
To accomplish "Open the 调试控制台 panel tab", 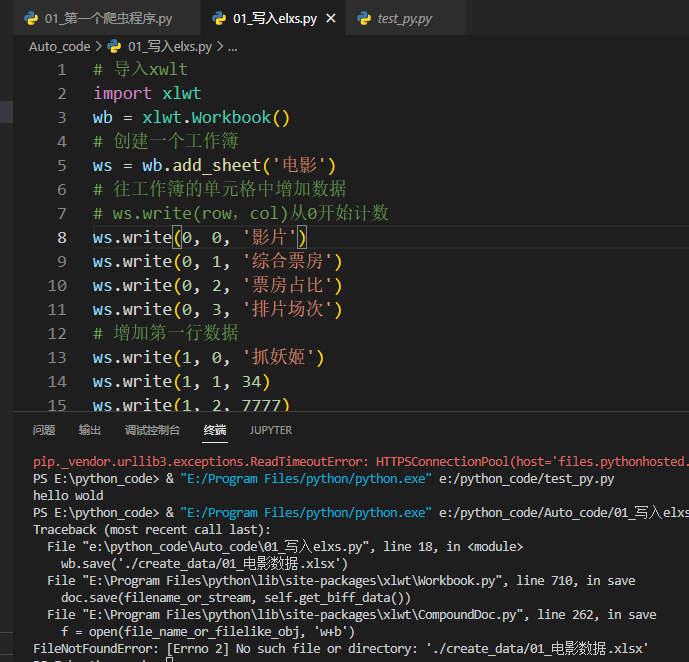I will pyautogui.click(x=152, y=430).
